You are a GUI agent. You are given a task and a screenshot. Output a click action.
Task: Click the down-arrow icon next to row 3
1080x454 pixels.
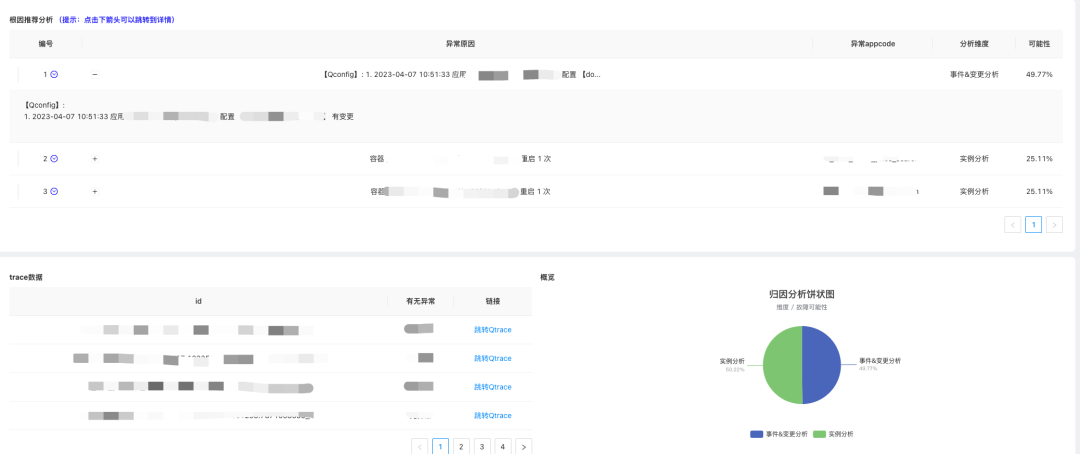click(54, 192)
